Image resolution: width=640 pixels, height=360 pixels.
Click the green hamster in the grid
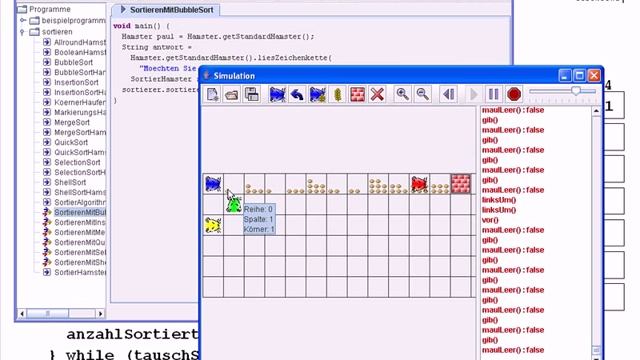click(x=234, y=204)
